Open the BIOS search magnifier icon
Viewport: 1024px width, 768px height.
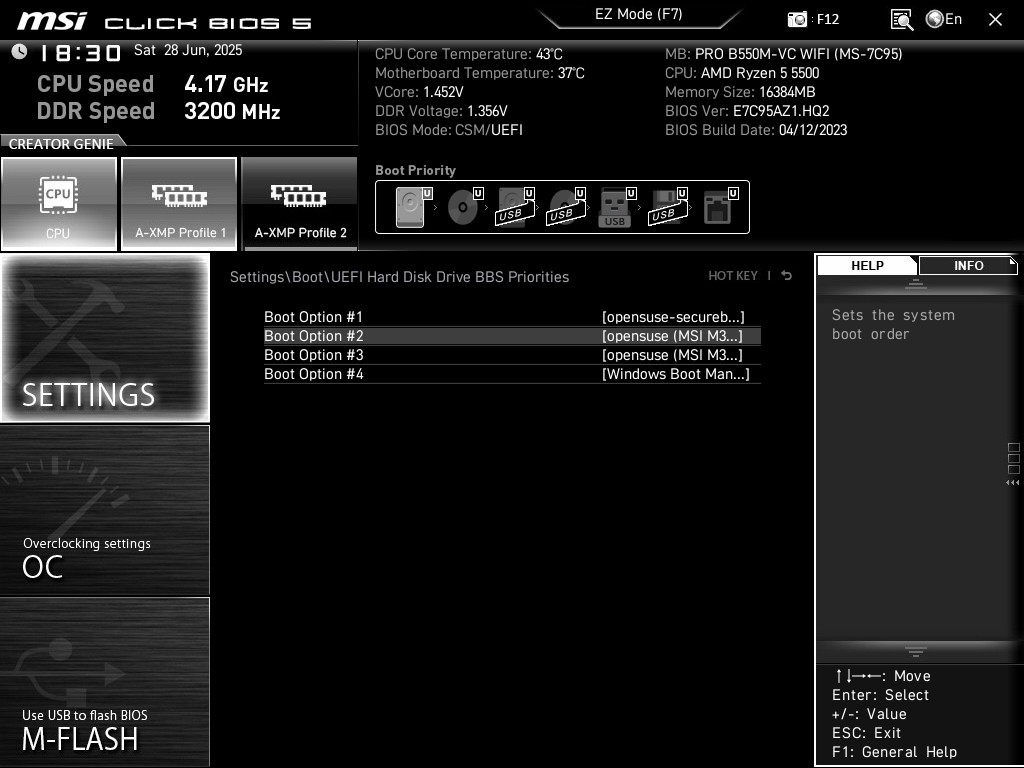point(902,19)
